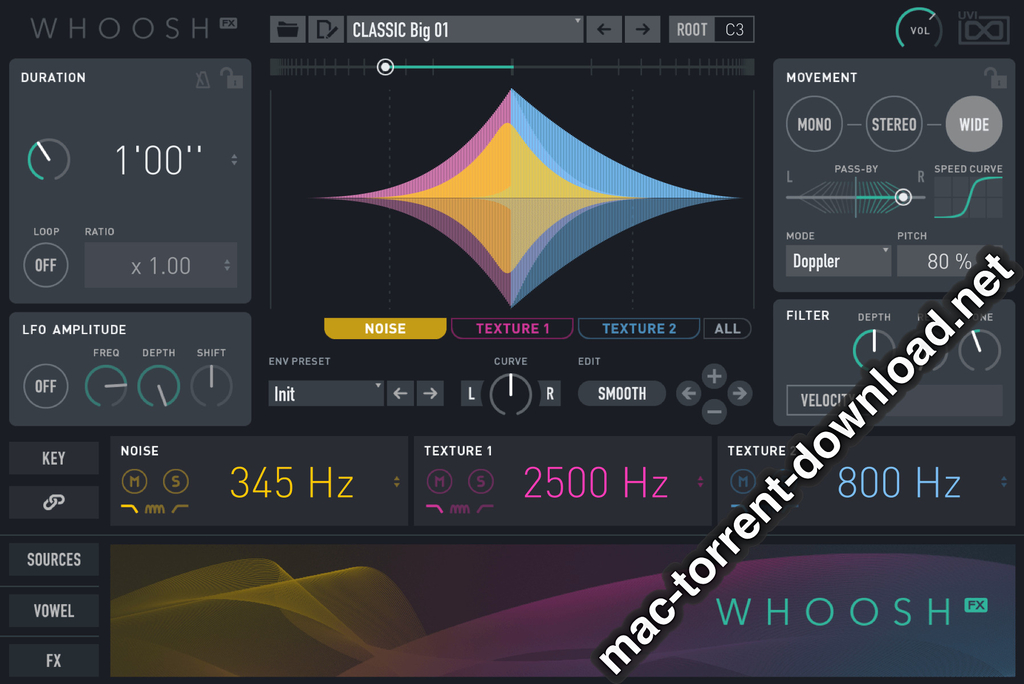Click the UVI logo icon

coord(984,28)
